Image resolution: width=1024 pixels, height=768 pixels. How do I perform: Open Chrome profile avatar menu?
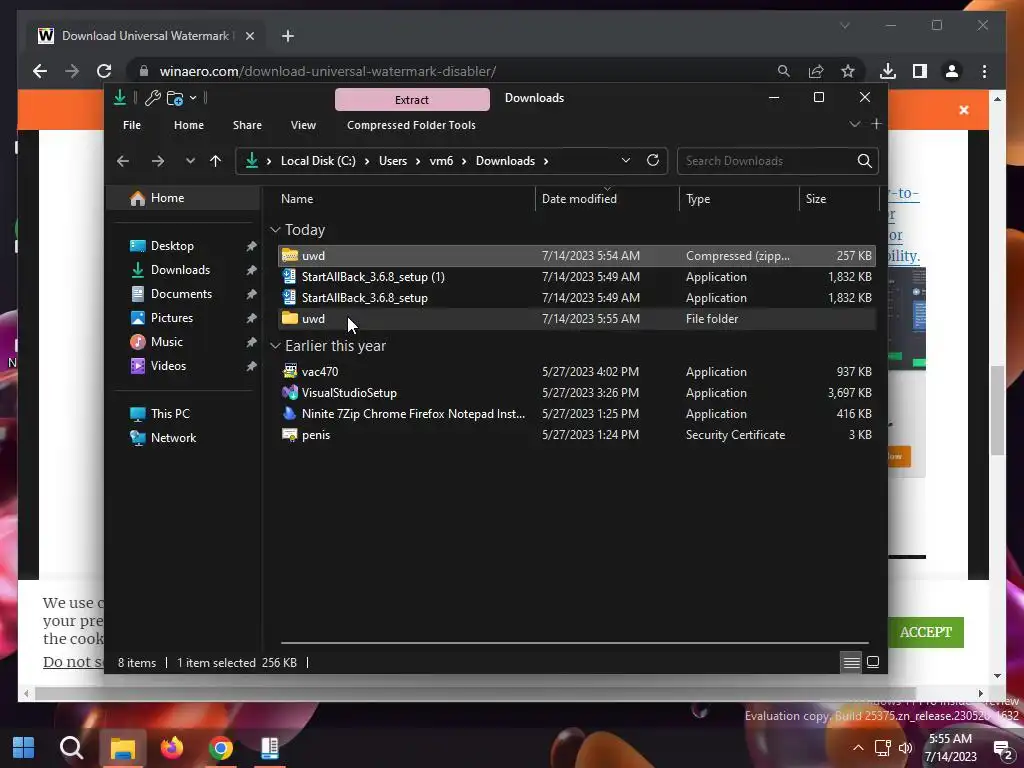(x=952, y=71)
